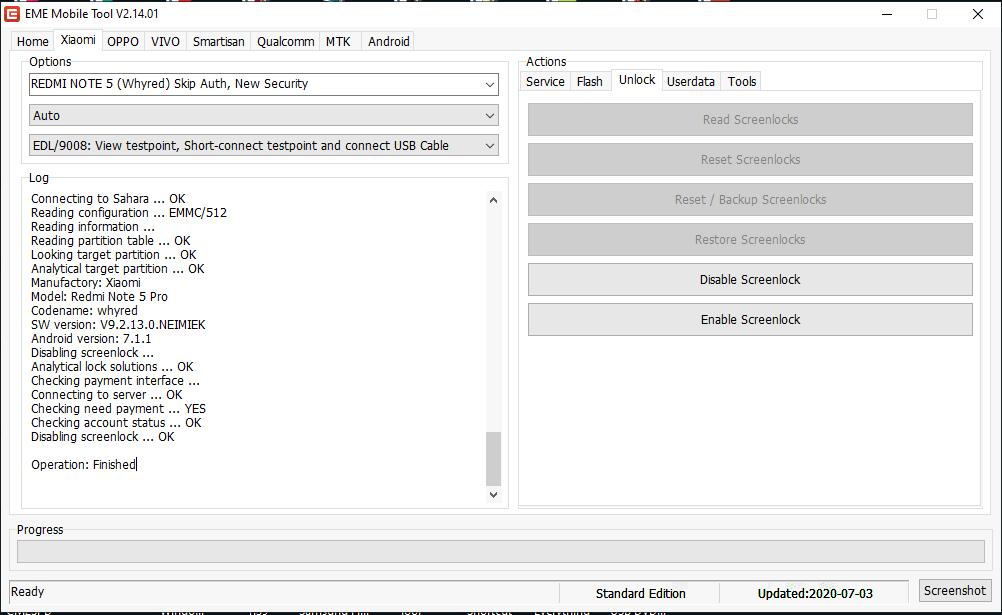This screenshot has width=1002, height=615.
Task: Close the EME Mobile Tool window
Action: 978,14
